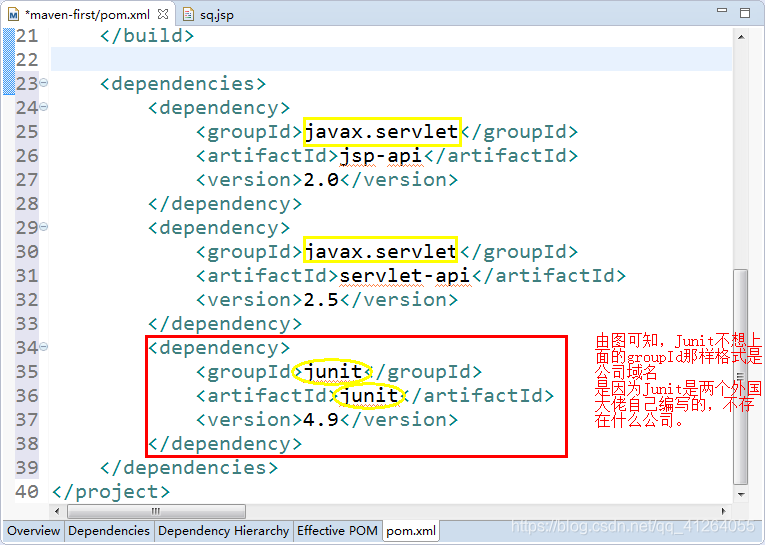Screen dimensions: 765x545
Task: Click version value 4.9 on line 37
Action: (x=321, y=420)
